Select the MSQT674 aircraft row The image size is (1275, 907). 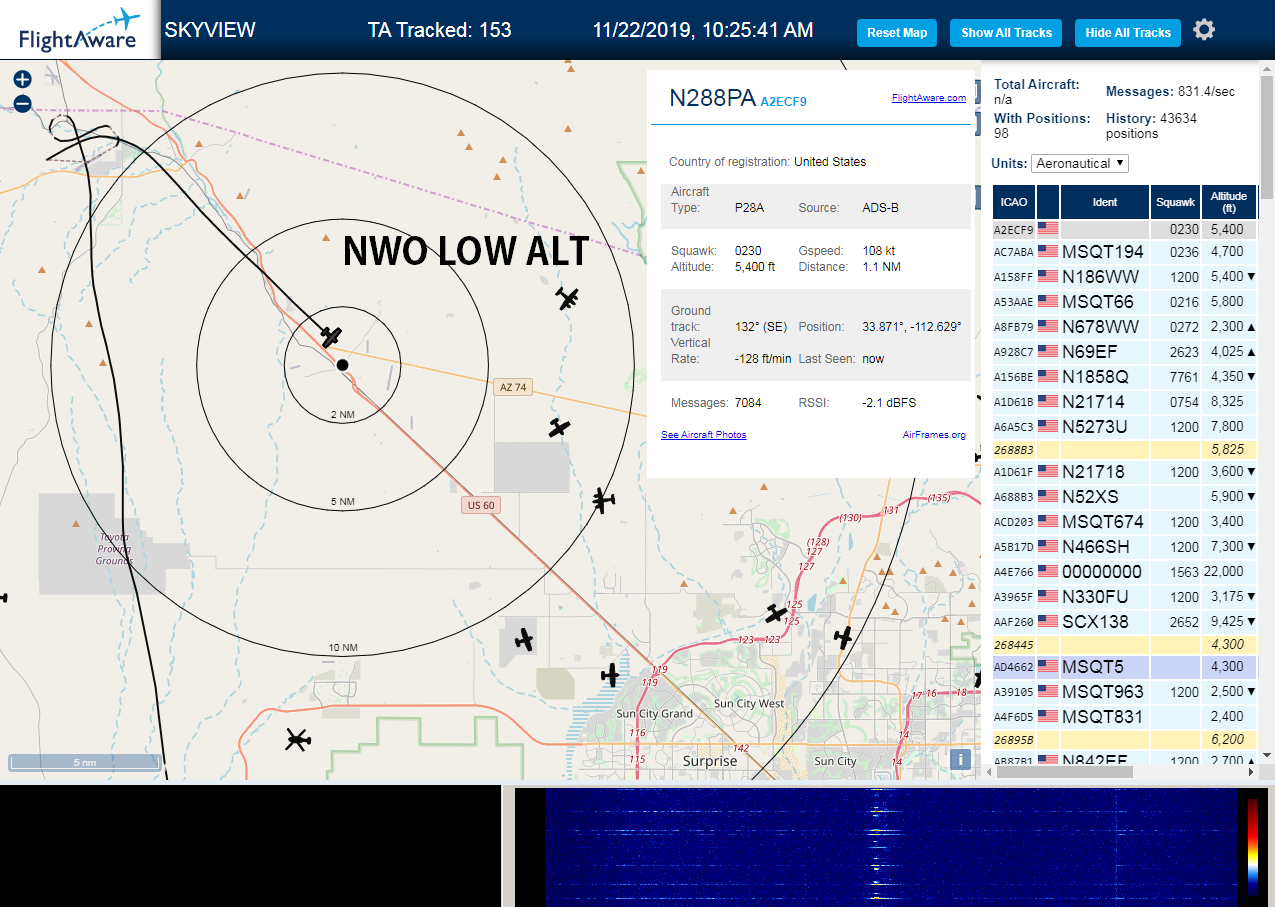(x=1124, y=521)
